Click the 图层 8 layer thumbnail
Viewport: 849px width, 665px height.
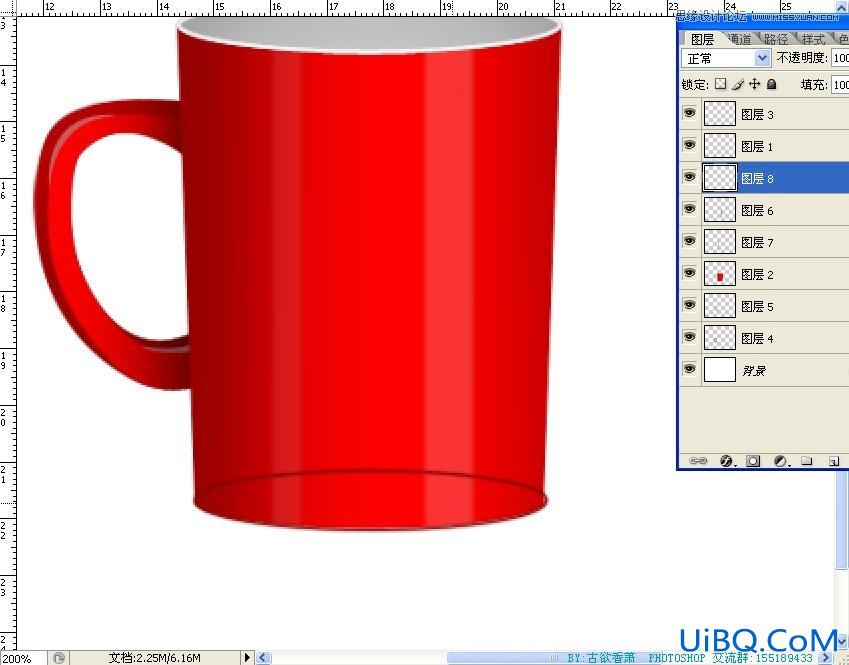tap(720, 178)
